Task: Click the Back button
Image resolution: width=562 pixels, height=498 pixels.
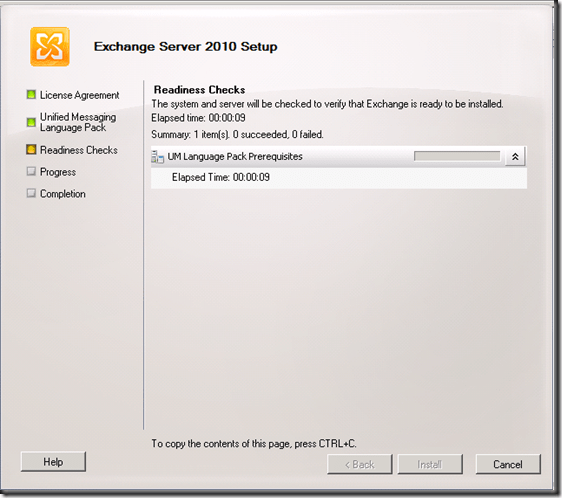Action: click(x=359, y=464)
